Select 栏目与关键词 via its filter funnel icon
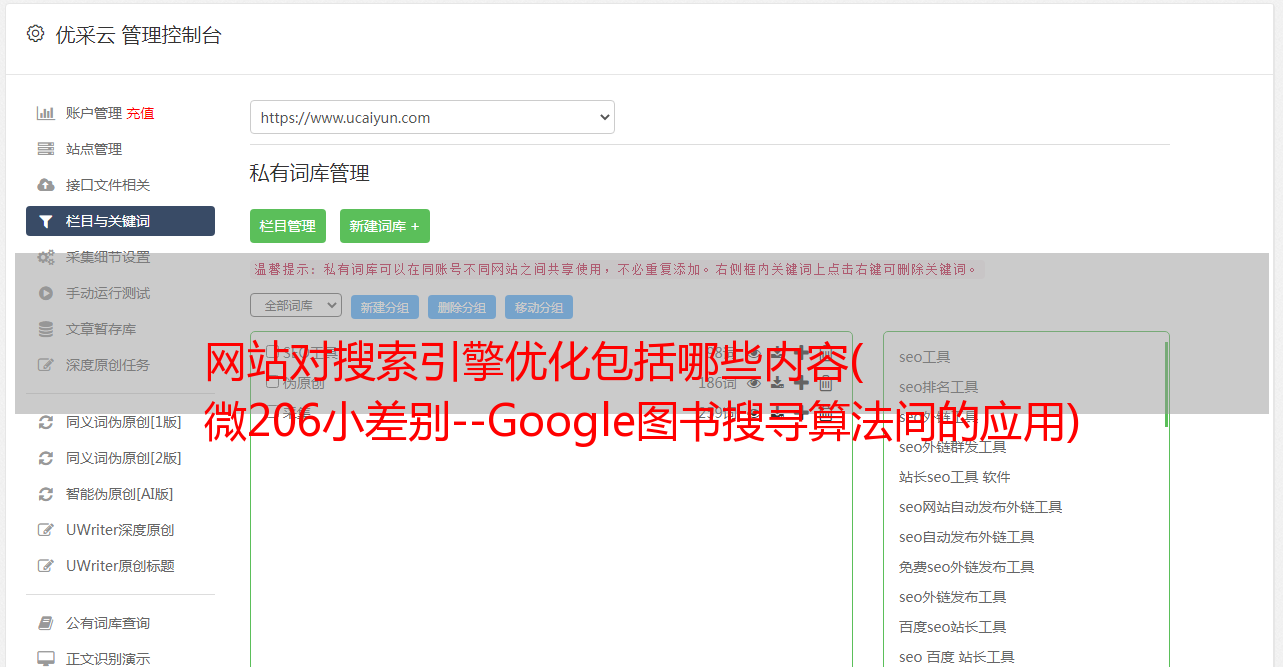This screenshot has height=667, width=1283. click(46, 221)
